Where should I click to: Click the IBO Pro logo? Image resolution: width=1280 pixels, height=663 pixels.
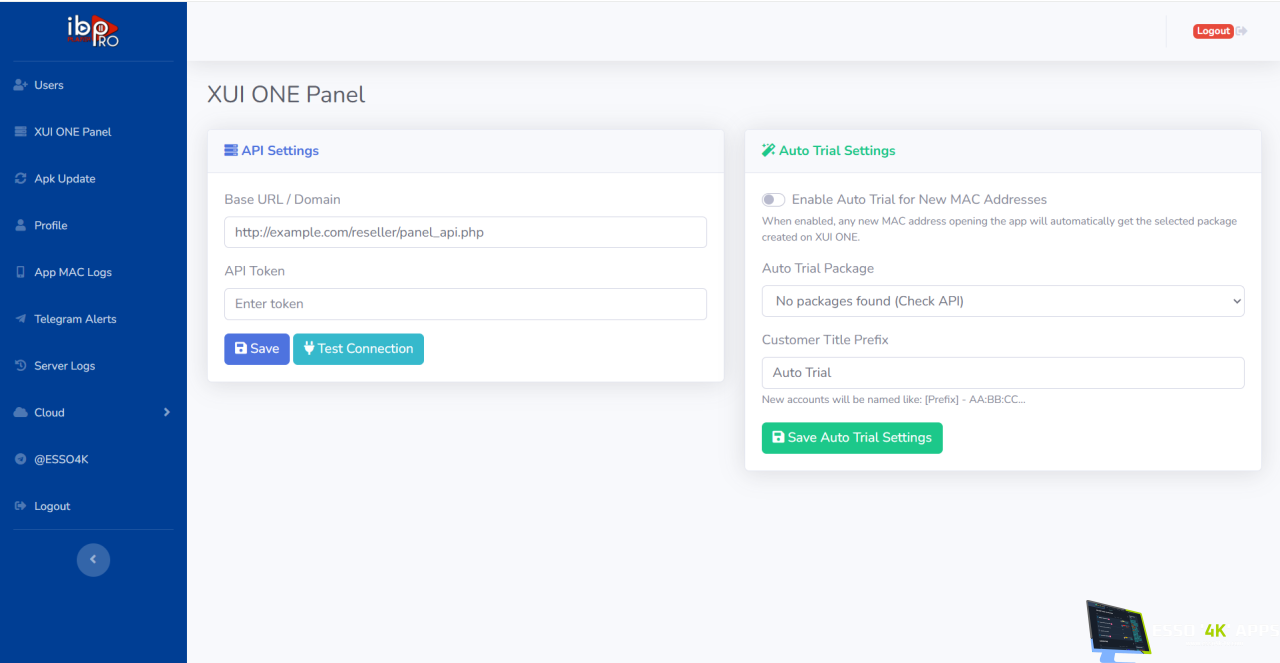93,30
